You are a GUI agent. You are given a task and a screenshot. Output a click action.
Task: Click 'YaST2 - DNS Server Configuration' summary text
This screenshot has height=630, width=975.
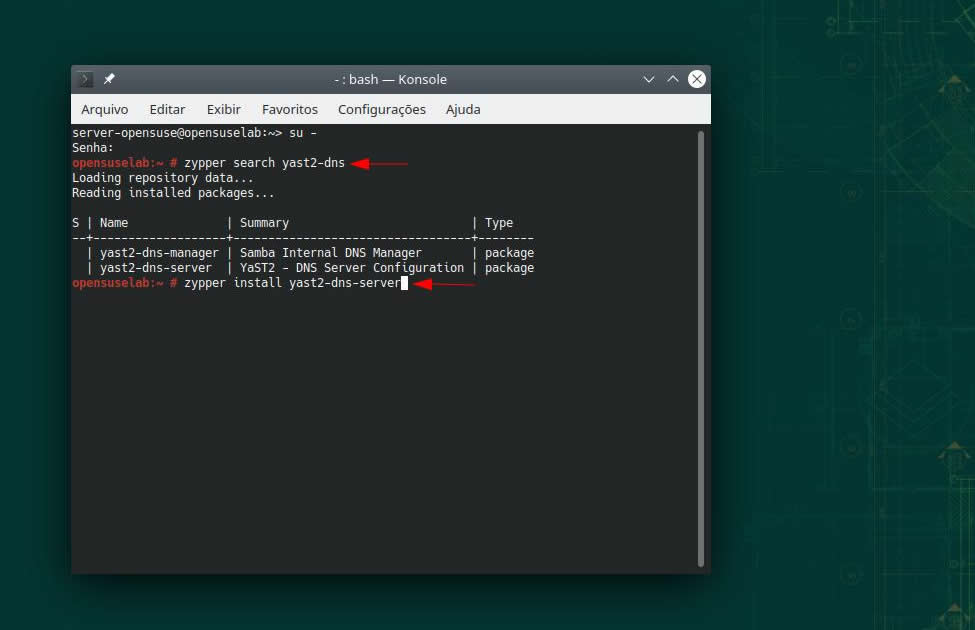click(351, 268)
